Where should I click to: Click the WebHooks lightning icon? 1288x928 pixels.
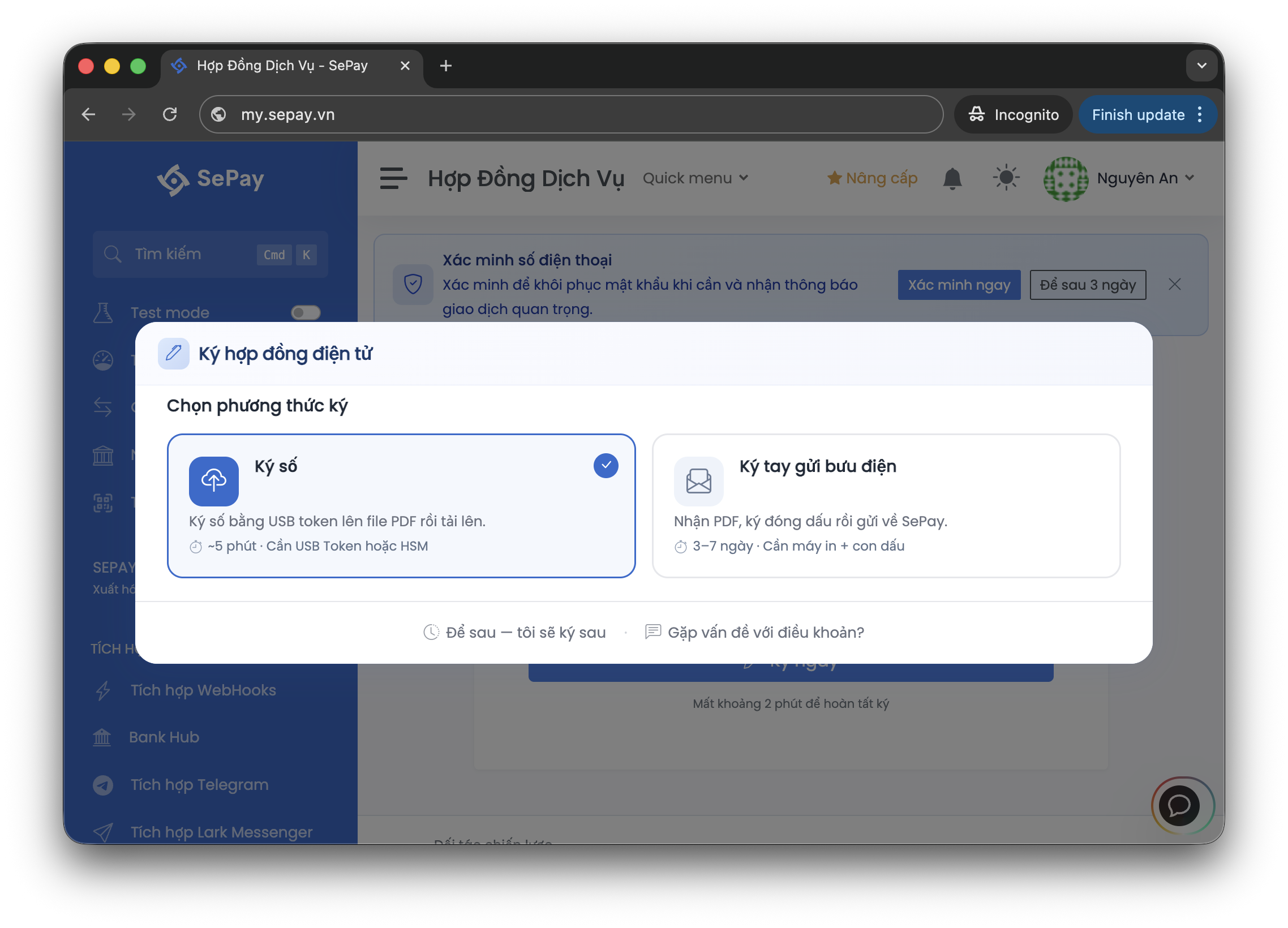[103, 690]
